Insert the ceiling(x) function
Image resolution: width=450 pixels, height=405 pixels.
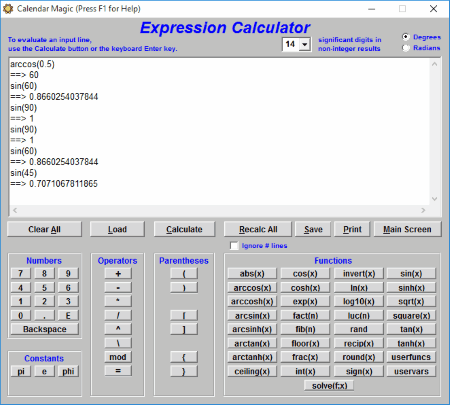click(x=252, y=371)
